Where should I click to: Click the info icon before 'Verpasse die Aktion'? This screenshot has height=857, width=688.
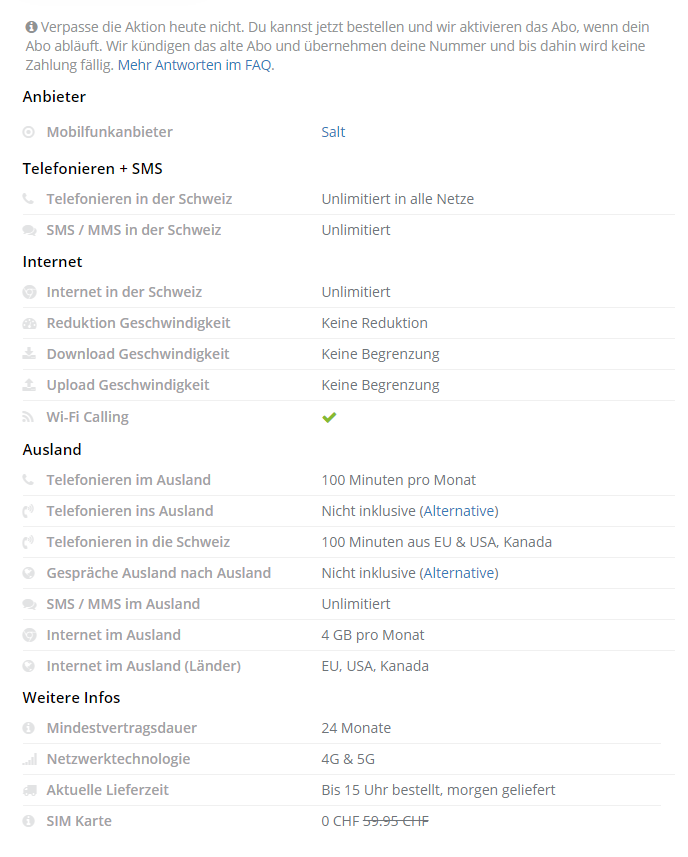(x=31, y=27)
